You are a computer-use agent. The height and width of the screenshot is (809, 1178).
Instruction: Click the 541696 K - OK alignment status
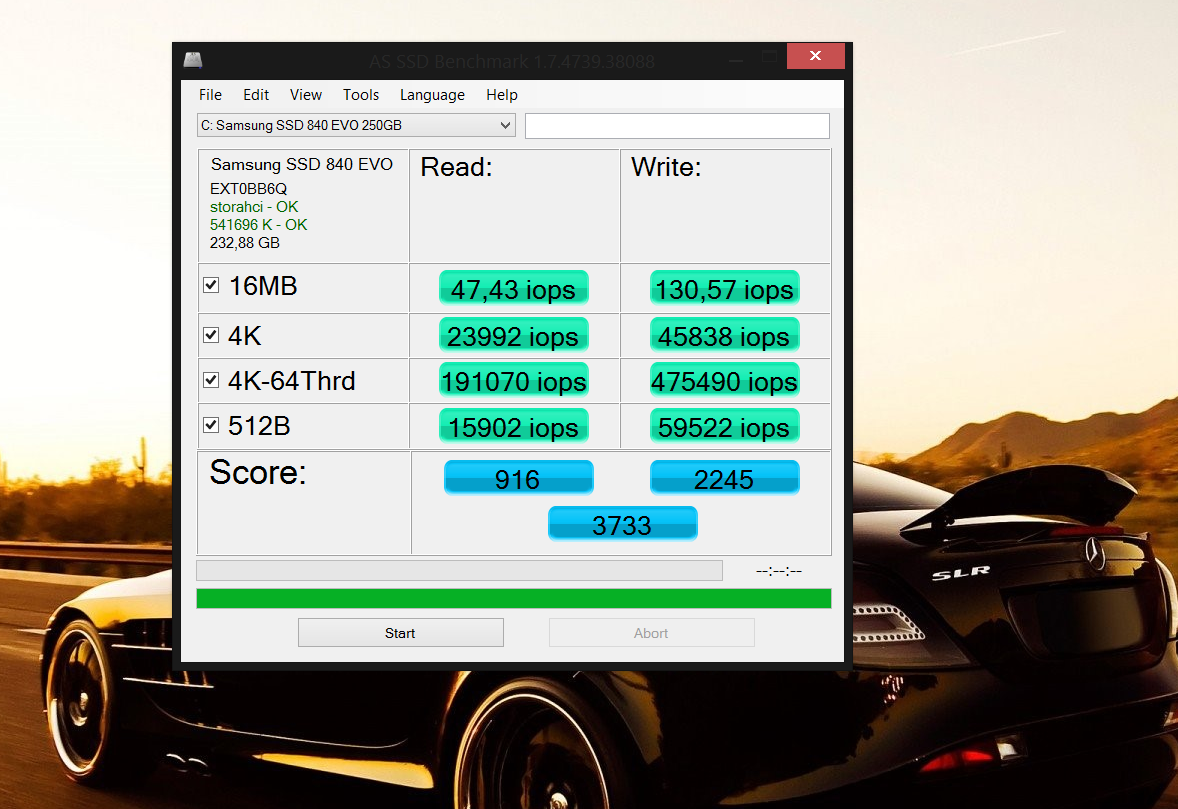point(258,225)
